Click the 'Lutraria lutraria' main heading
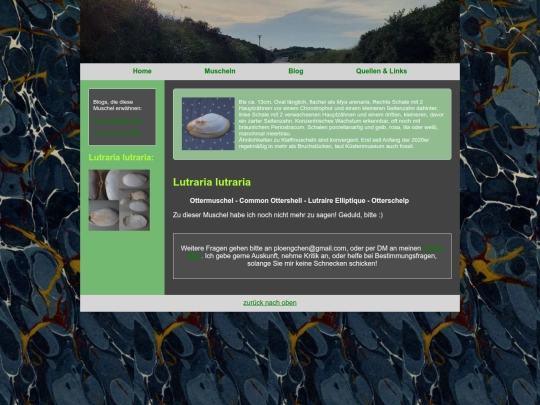The width and height of the screenshot is (540, 405). pos(212,182)
